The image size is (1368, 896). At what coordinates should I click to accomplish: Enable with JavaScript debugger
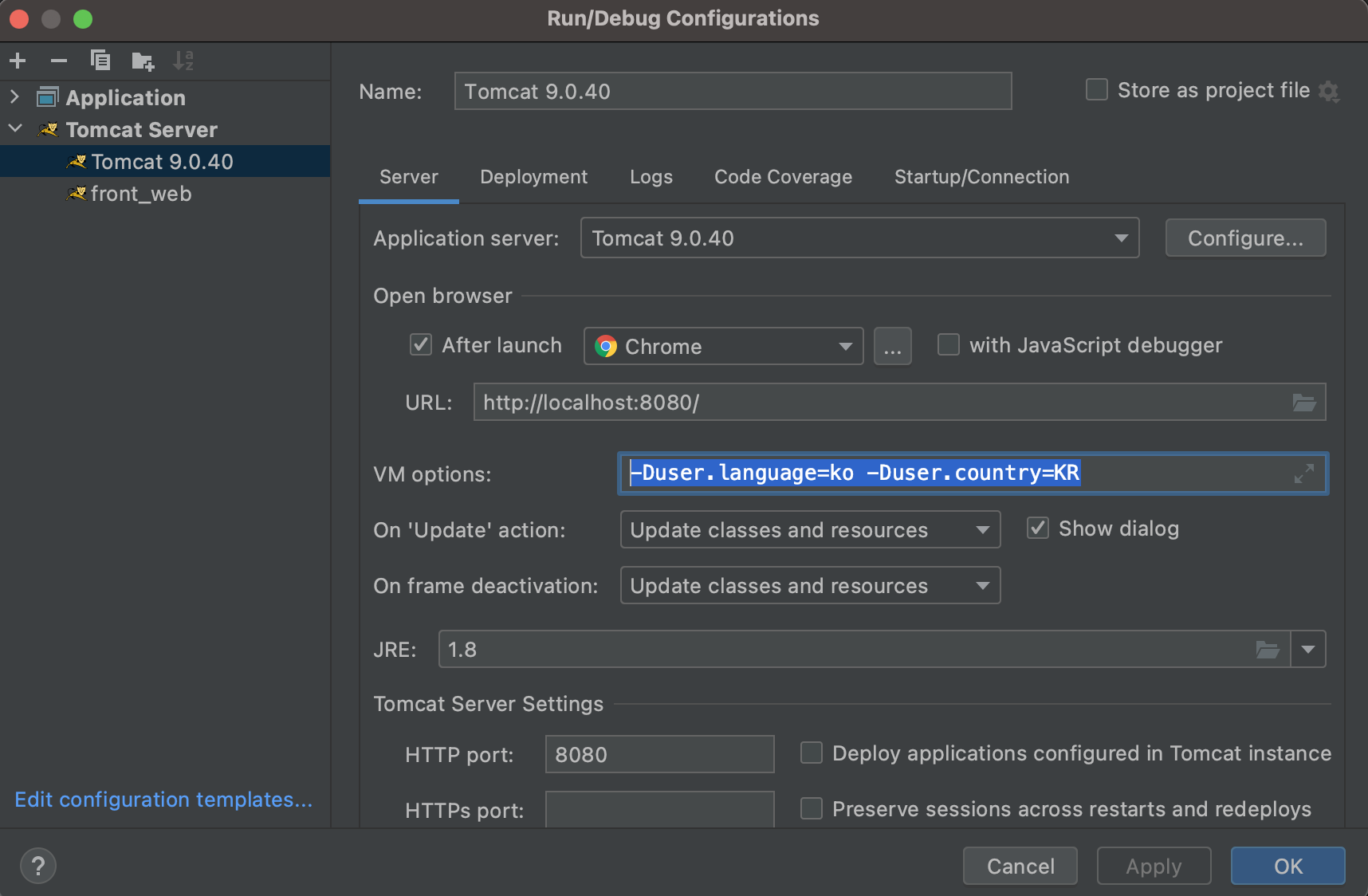(949, 344)
